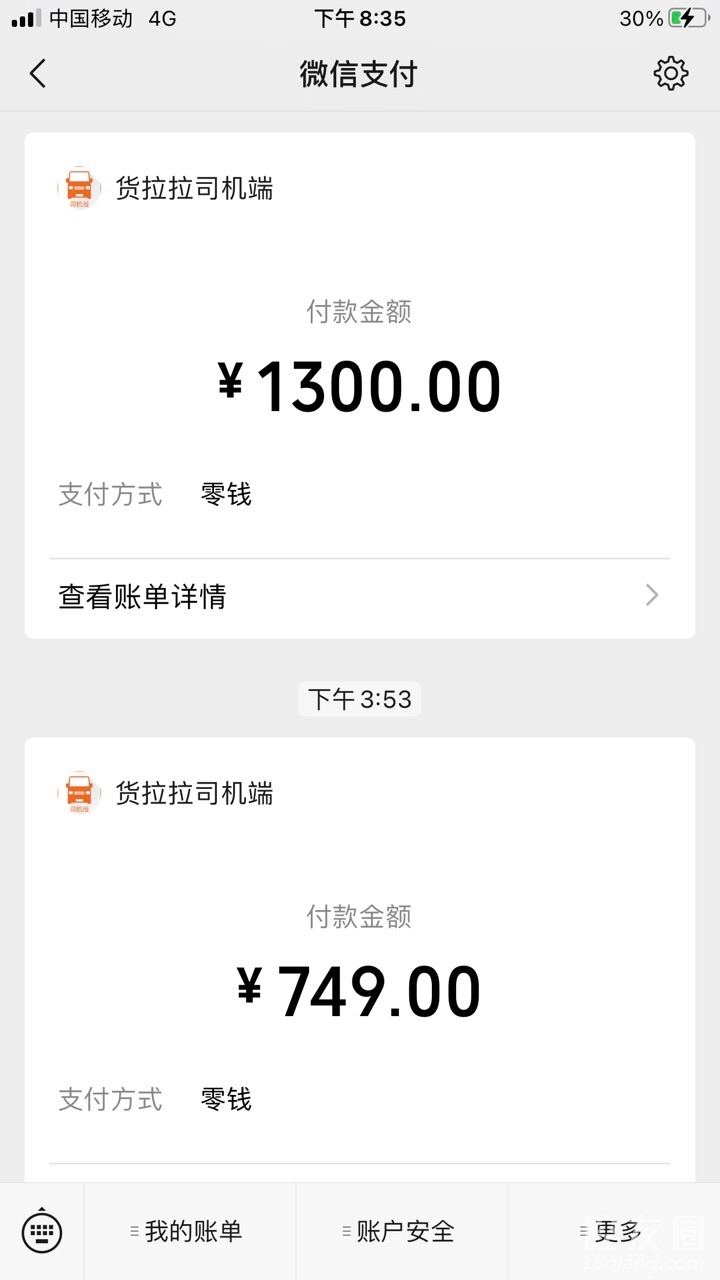Tap 零钱 payment method in first card
Viewport: 720px width, 1280px height.
pyautogui.click(x=226, y=494)
